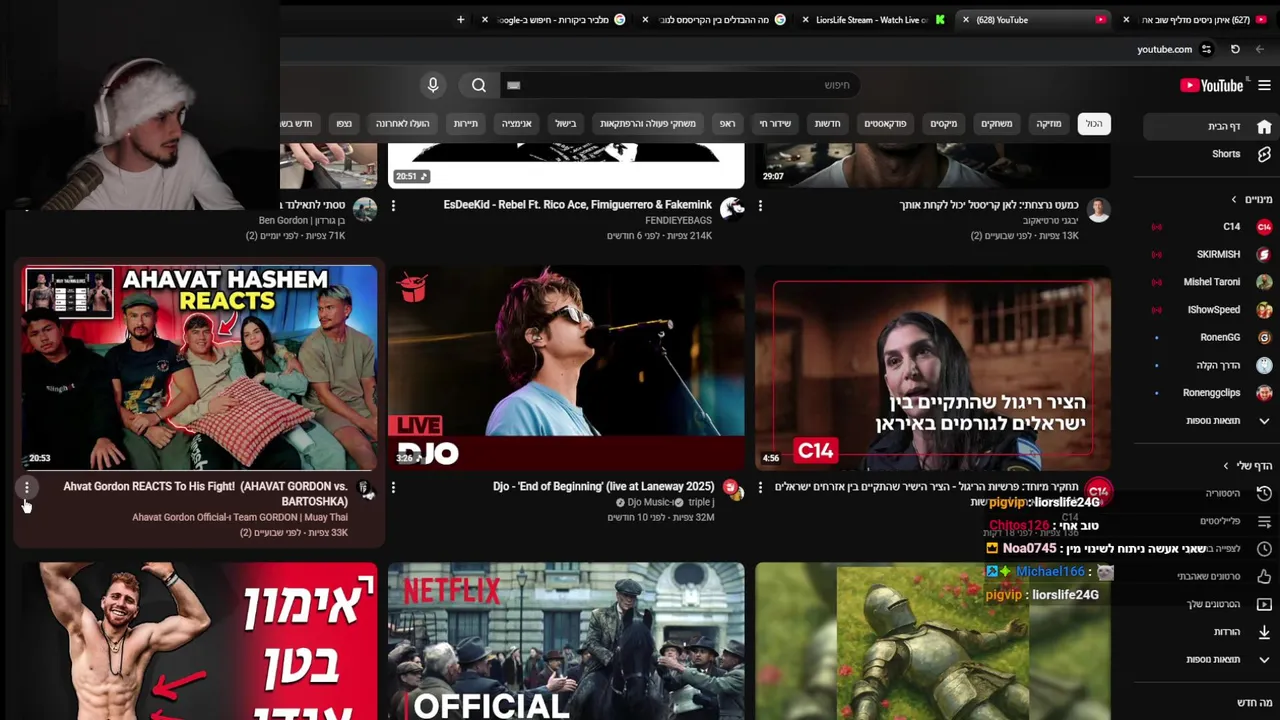Open Watch later clock icon in sidebar
1280x720 pixels.
point(1264,549)
